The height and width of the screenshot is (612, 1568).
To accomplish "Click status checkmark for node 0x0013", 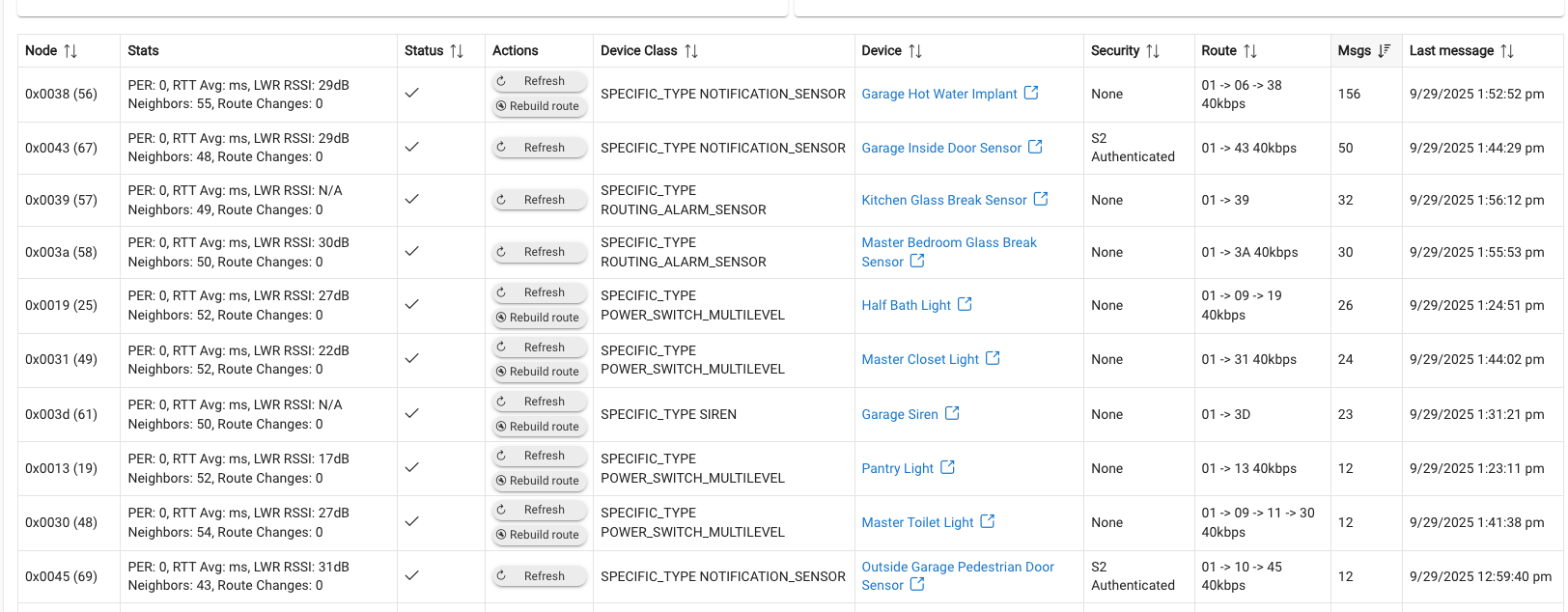I will pyautogui.click(x=411, y=467).
